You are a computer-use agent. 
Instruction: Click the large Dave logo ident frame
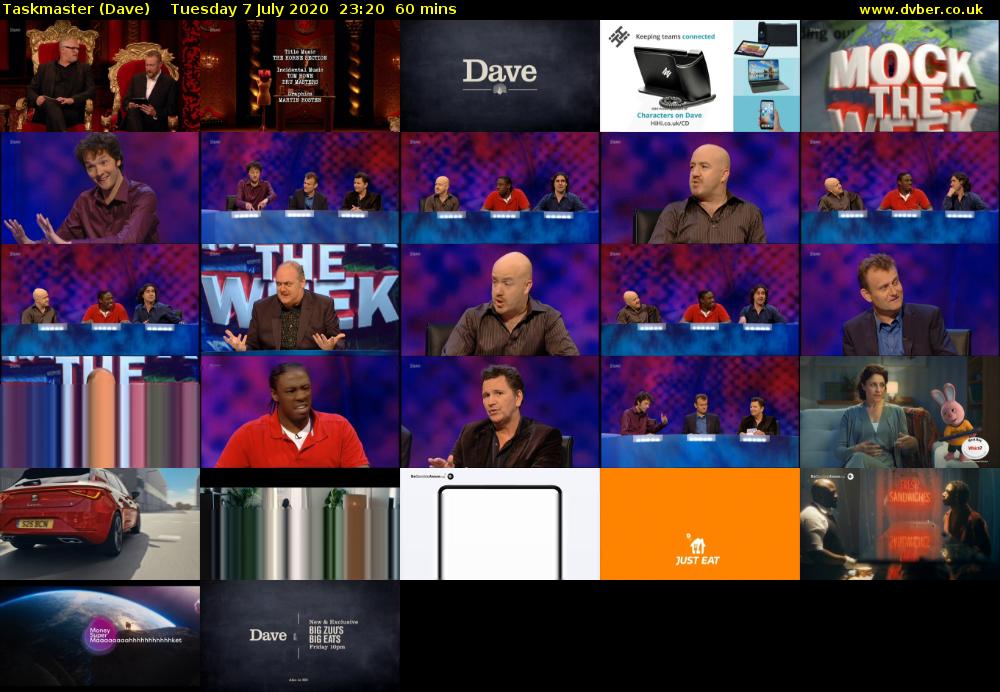click(x=500, y=76)
